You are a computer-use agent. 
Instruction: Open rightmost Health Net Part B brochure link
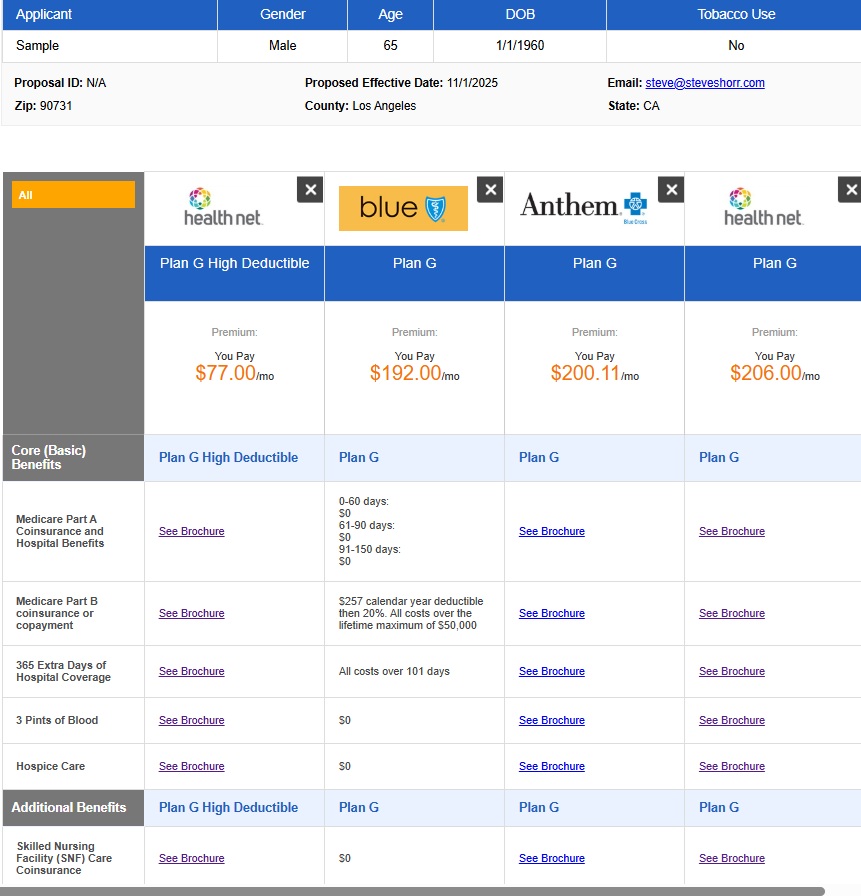click(x=731, y=614)
